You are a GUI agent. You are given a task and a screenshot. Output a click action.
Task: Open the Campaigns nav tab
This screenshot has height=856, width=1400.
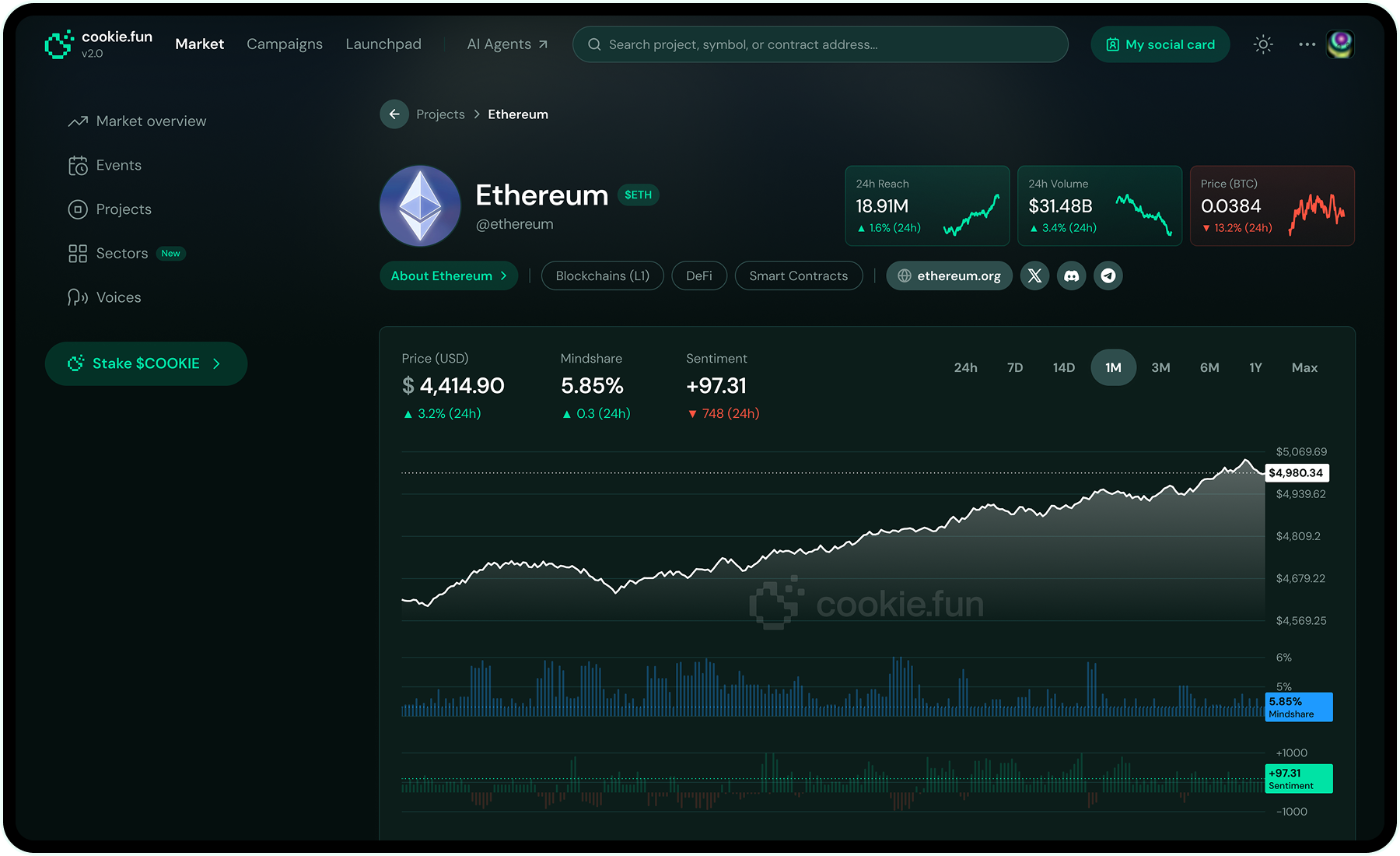point(285,44)
